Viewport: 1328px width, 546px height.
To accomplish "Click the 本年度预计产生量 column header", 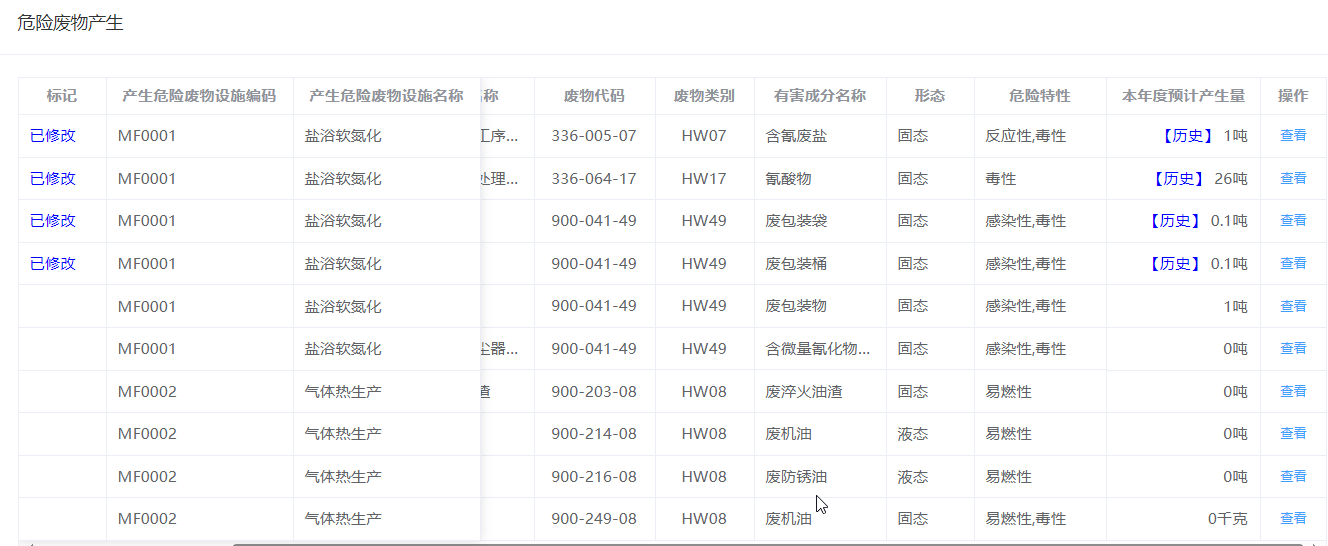I will click(x=1183, y=96).
